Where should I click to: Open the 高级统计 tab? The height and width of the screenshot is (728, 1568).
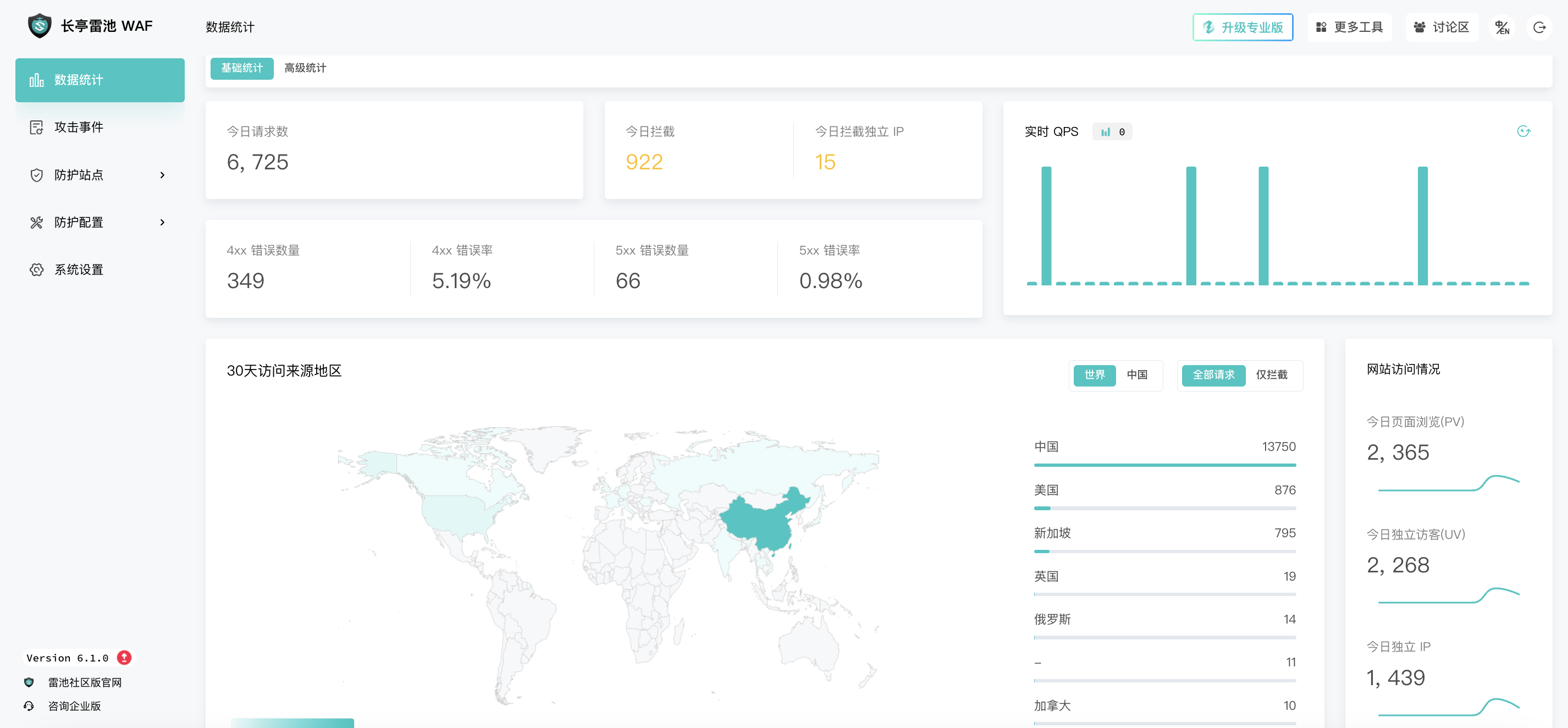point(305,68)
